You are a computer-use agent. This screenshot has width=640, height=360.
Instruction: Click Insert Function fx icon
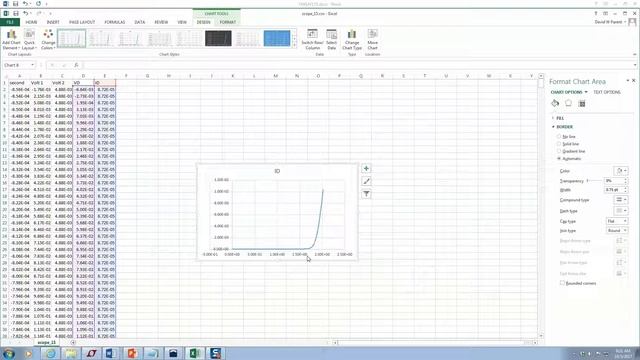pyautogui.click(x=76, y=65)
